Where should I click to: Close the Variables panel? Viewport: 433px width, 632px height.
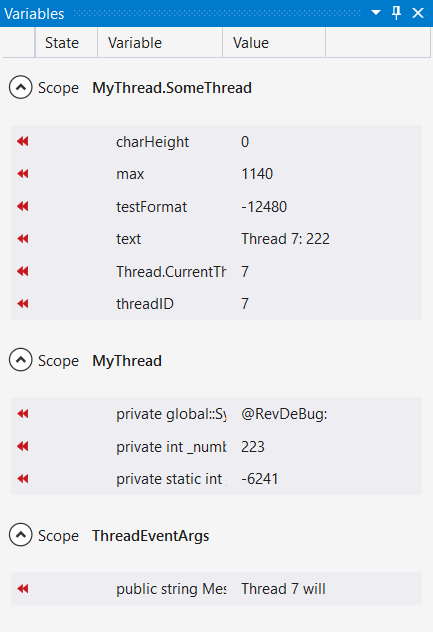click(418, 13)
